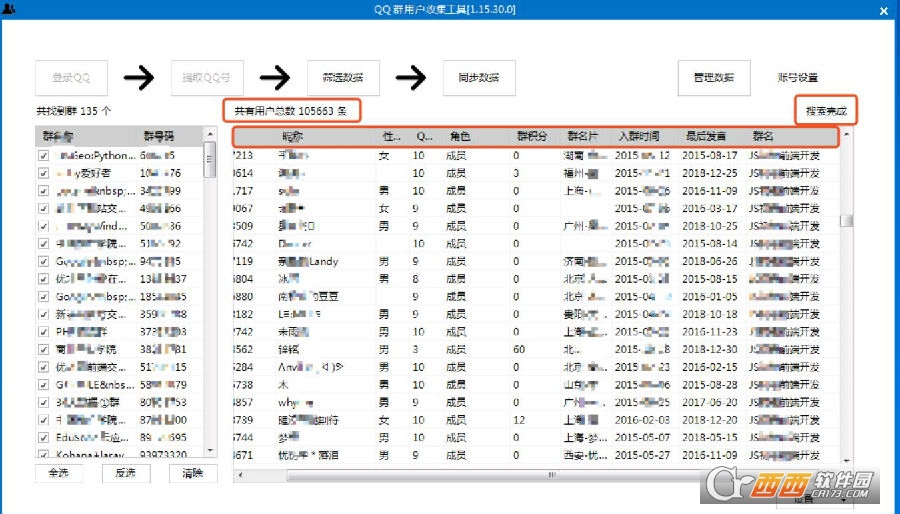Click the 共有用户总数 105663 条 label
900x514 pixels.
(292, 111)
